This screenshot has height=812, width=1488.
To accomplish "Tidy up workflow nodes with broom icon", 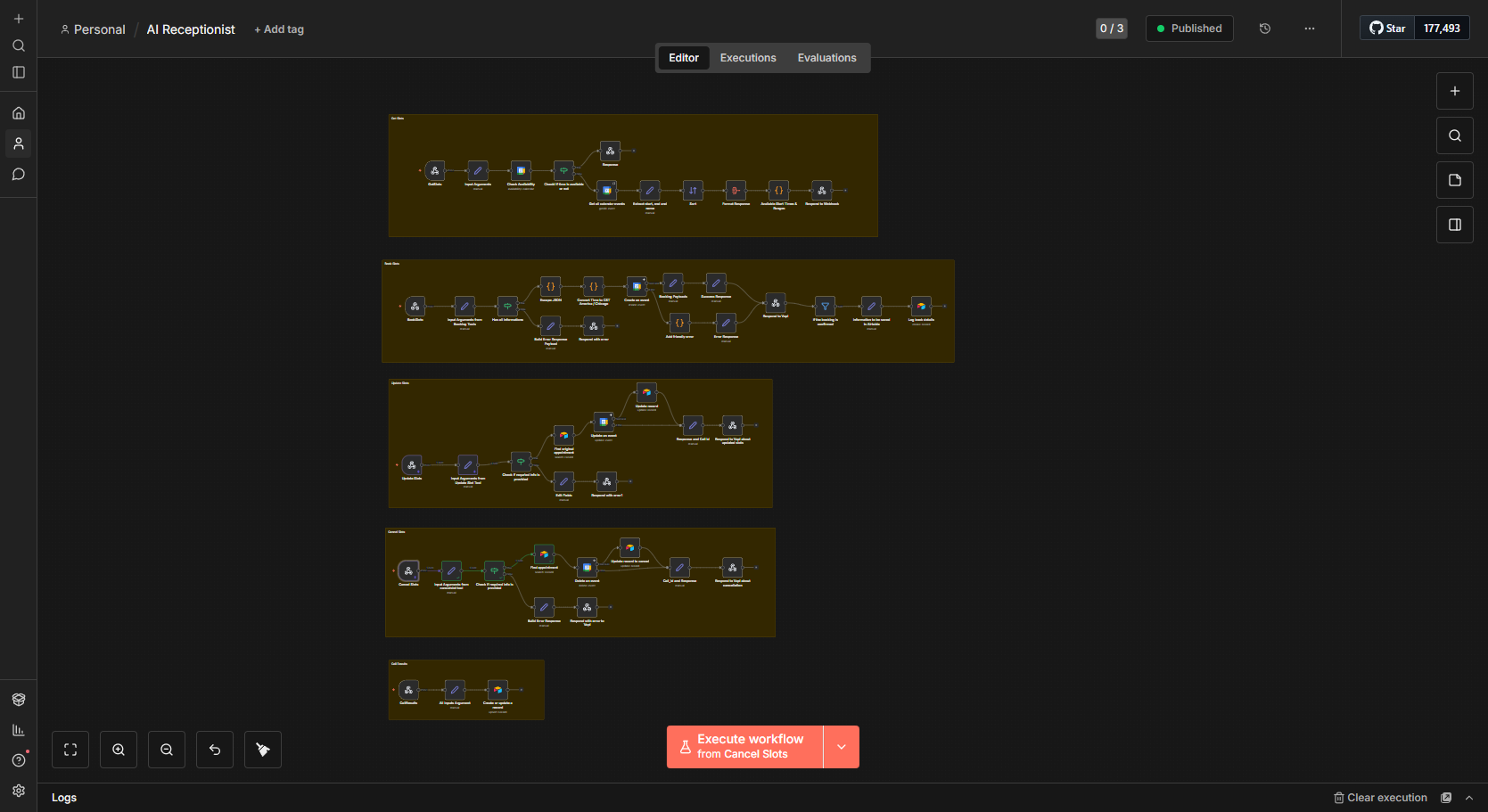I will tap(263, 750).
